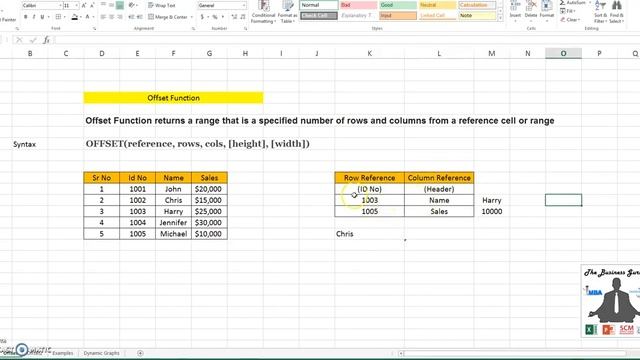This screenshot has height=360, width=640.
Task: Open the Format as Table menu
Action: point(287,12)
